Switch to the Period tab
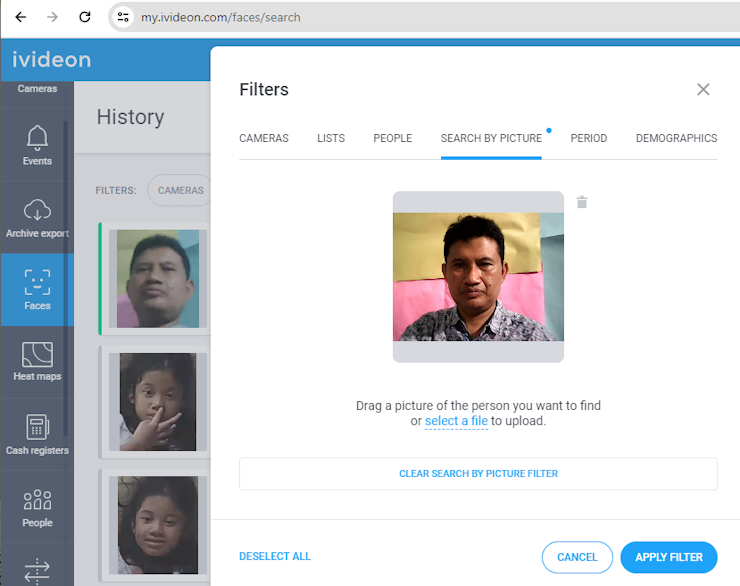 (x=589, y=138)
